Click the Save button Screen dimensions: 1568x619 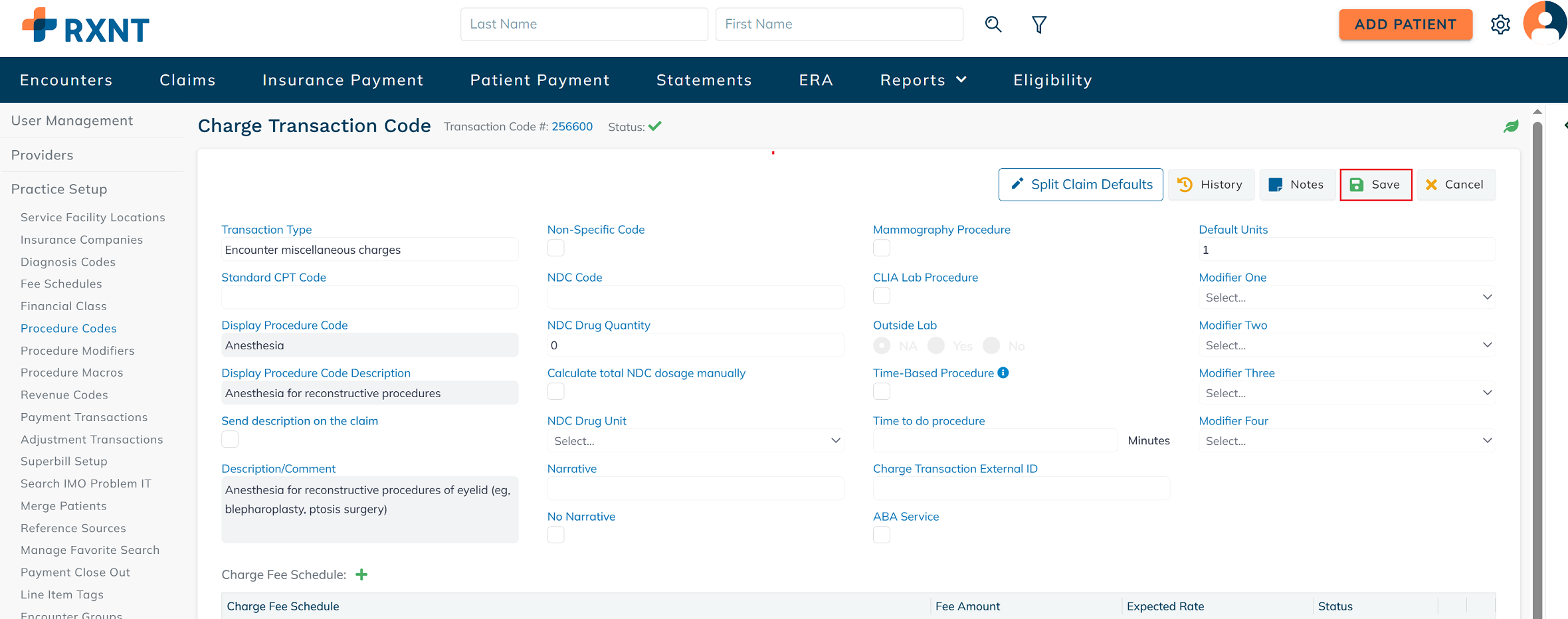pyautogui.click(x=1375, y=185)
